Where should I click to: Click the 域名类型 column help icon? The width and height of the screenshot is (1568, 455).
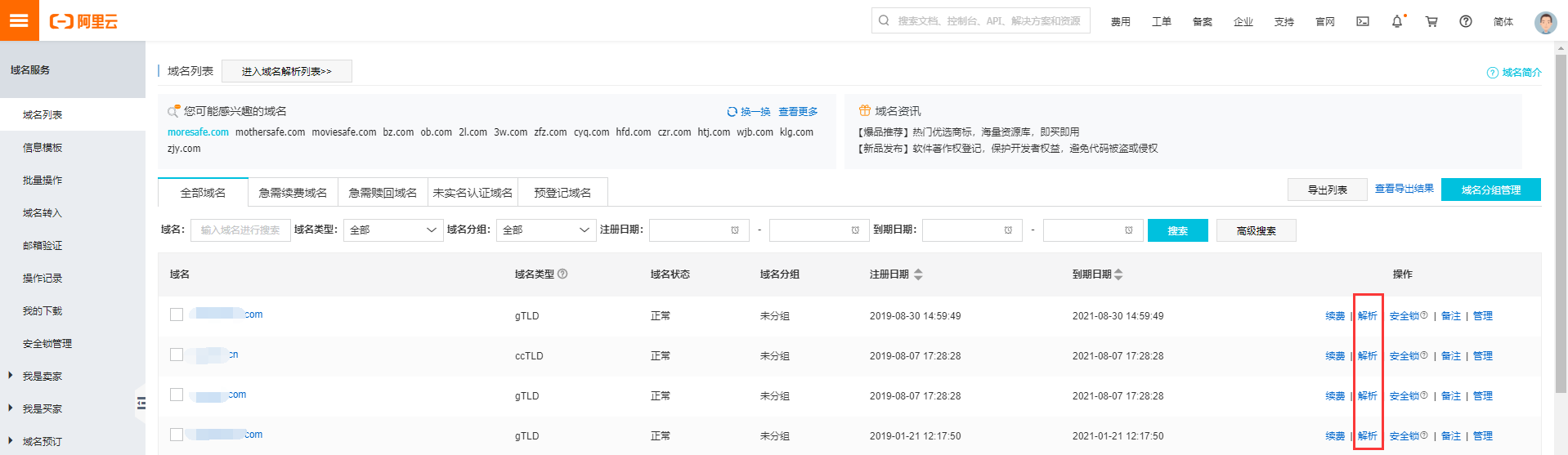click(562, 274)
